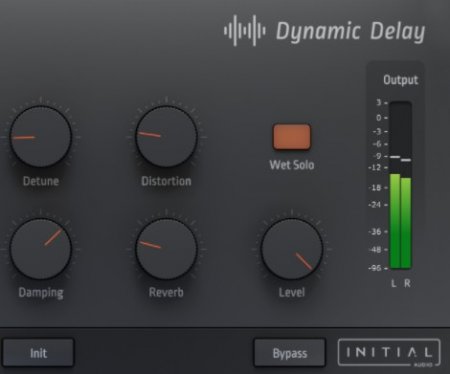This screenshot has height=374, width=450.
Task: Click the -24 mark on output scale
Action: (x=374, y=204)
